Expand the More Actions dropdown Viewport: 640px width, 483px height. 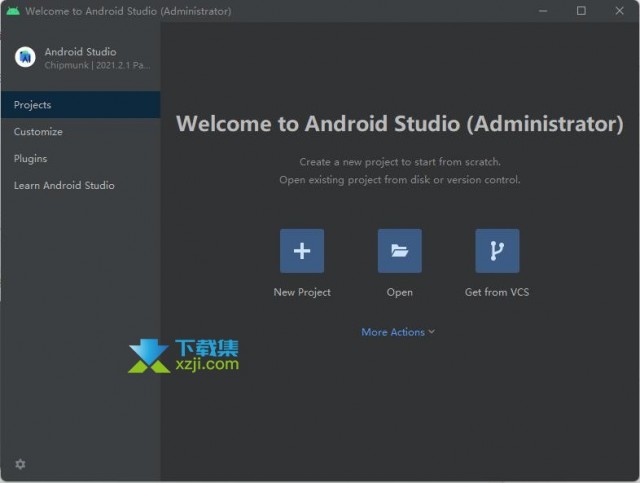(398, 332)
